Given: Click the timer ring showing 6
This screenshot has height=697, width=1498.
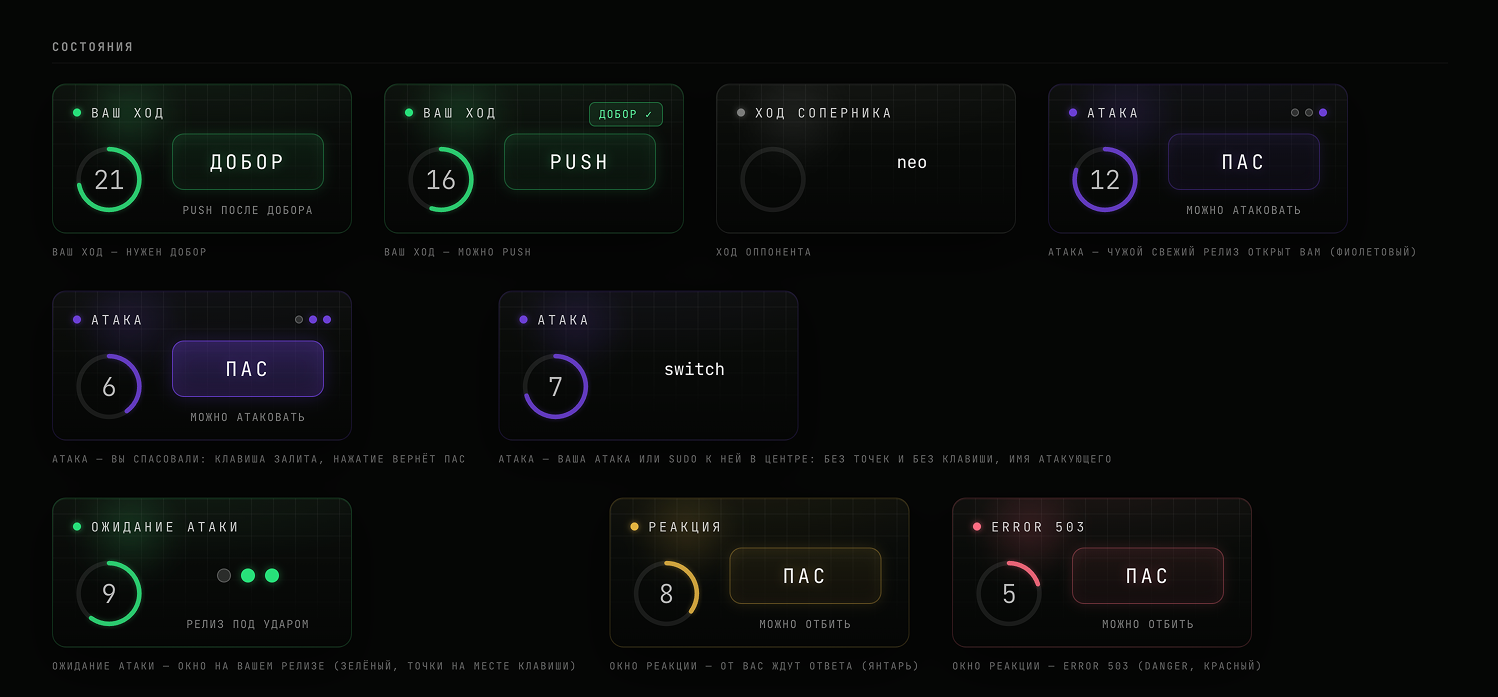Looking at the screenshot, I should tap(109, 387).
